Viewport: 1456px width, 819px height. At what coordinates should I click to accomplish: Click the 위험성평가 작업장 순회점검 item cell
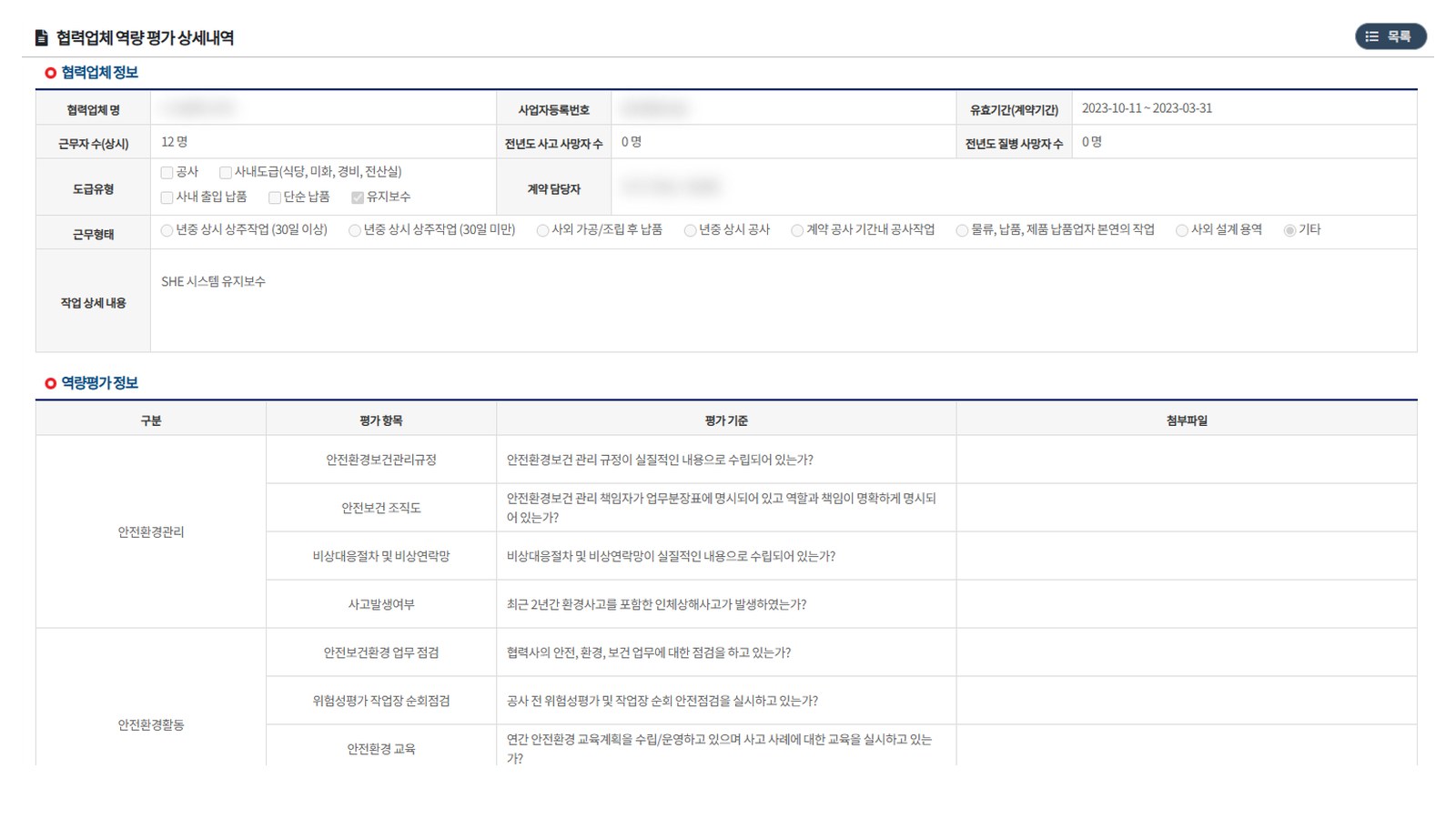click(x=381, y=701)
